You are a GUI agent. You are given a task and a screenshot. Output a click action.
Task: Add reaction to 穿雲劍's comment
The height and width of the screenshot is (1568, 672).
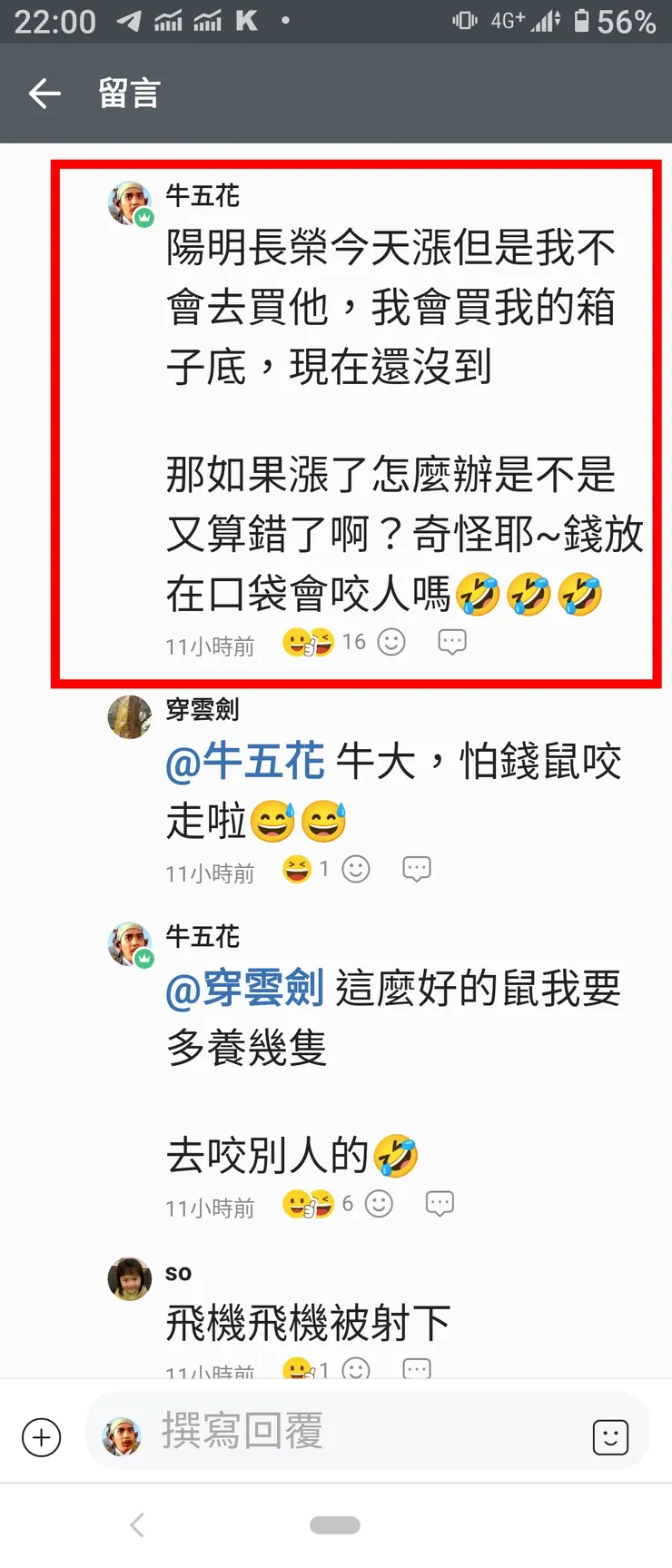coord(356,869)
